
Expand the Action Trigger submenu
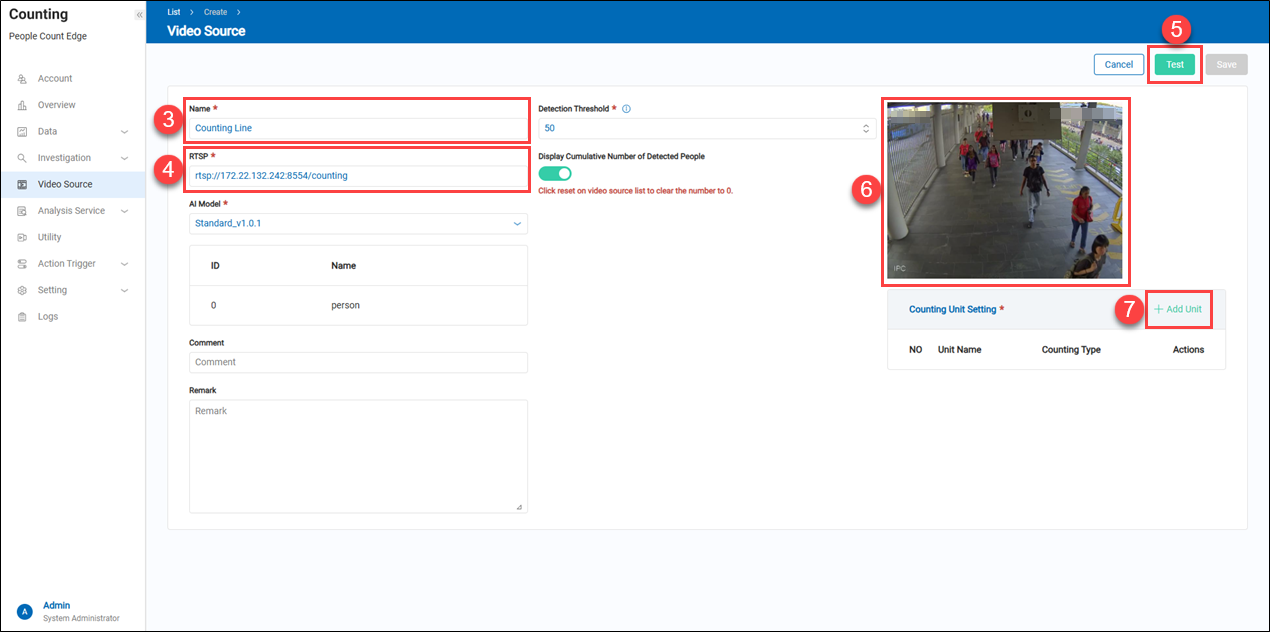click(124, 264)
